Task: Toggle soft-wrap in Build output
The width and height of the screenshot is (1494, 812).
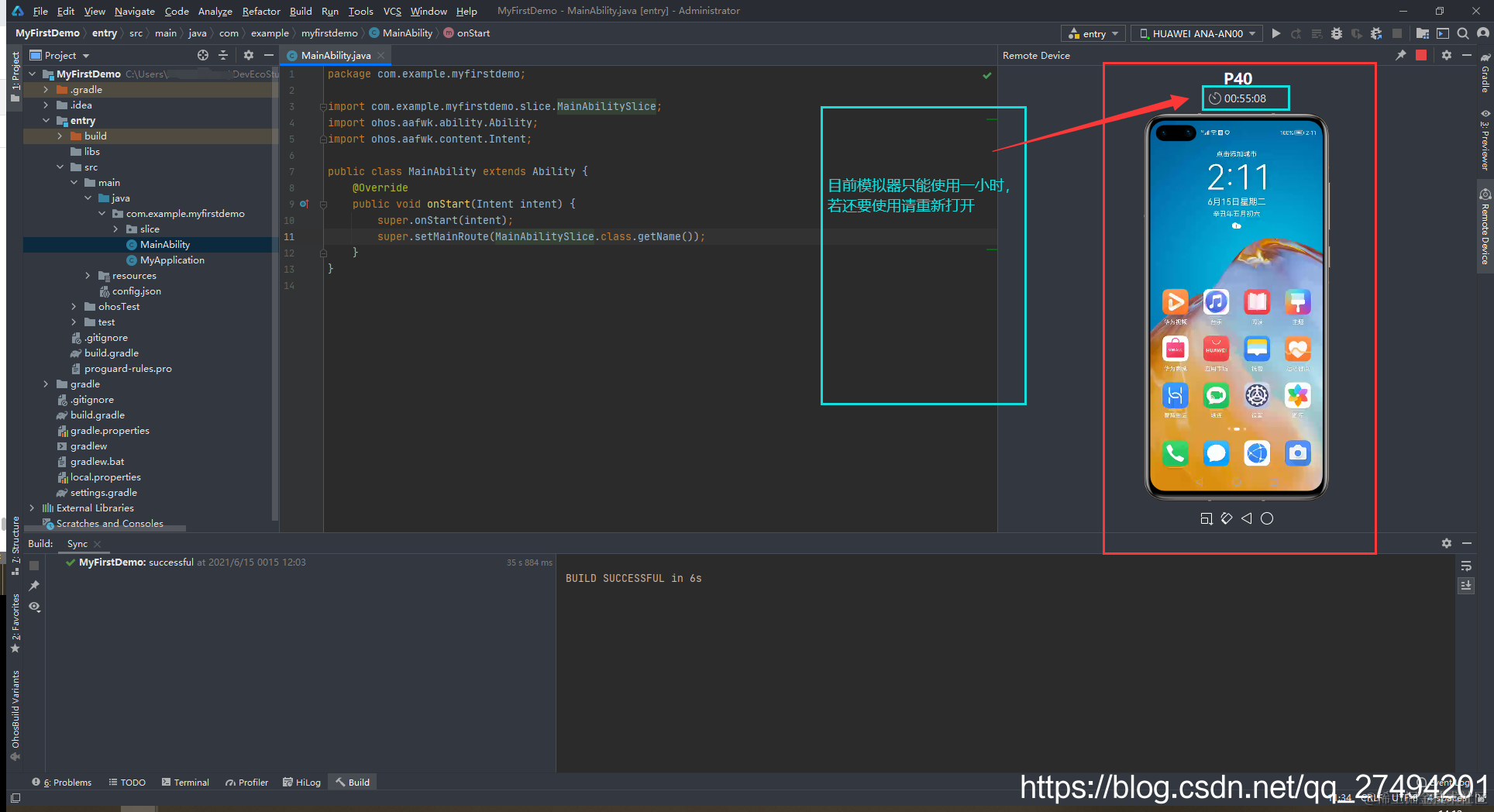Action: pyautogui.click(x=1466, y=566)
